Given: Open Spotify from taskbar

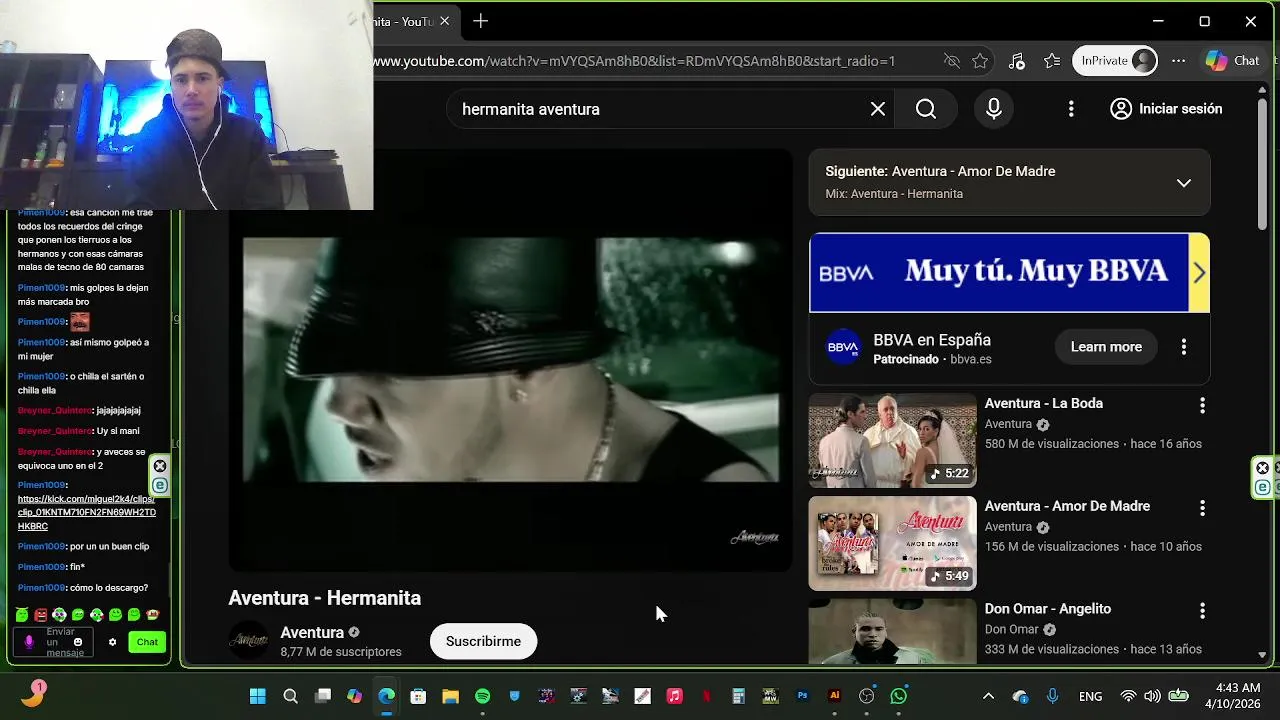Looking at the screenshot, I should (482, 696).
